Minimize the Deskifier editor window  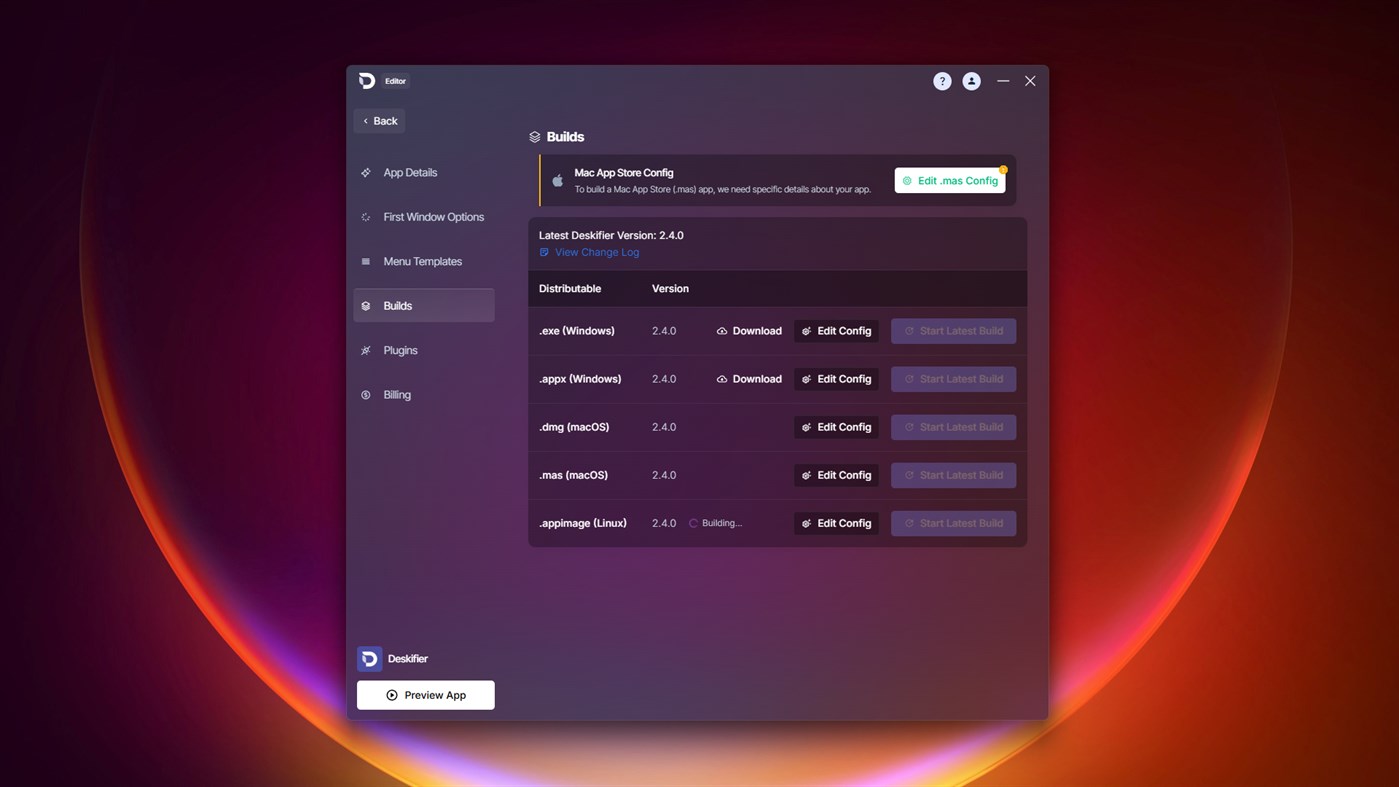tap(1003, 81)
